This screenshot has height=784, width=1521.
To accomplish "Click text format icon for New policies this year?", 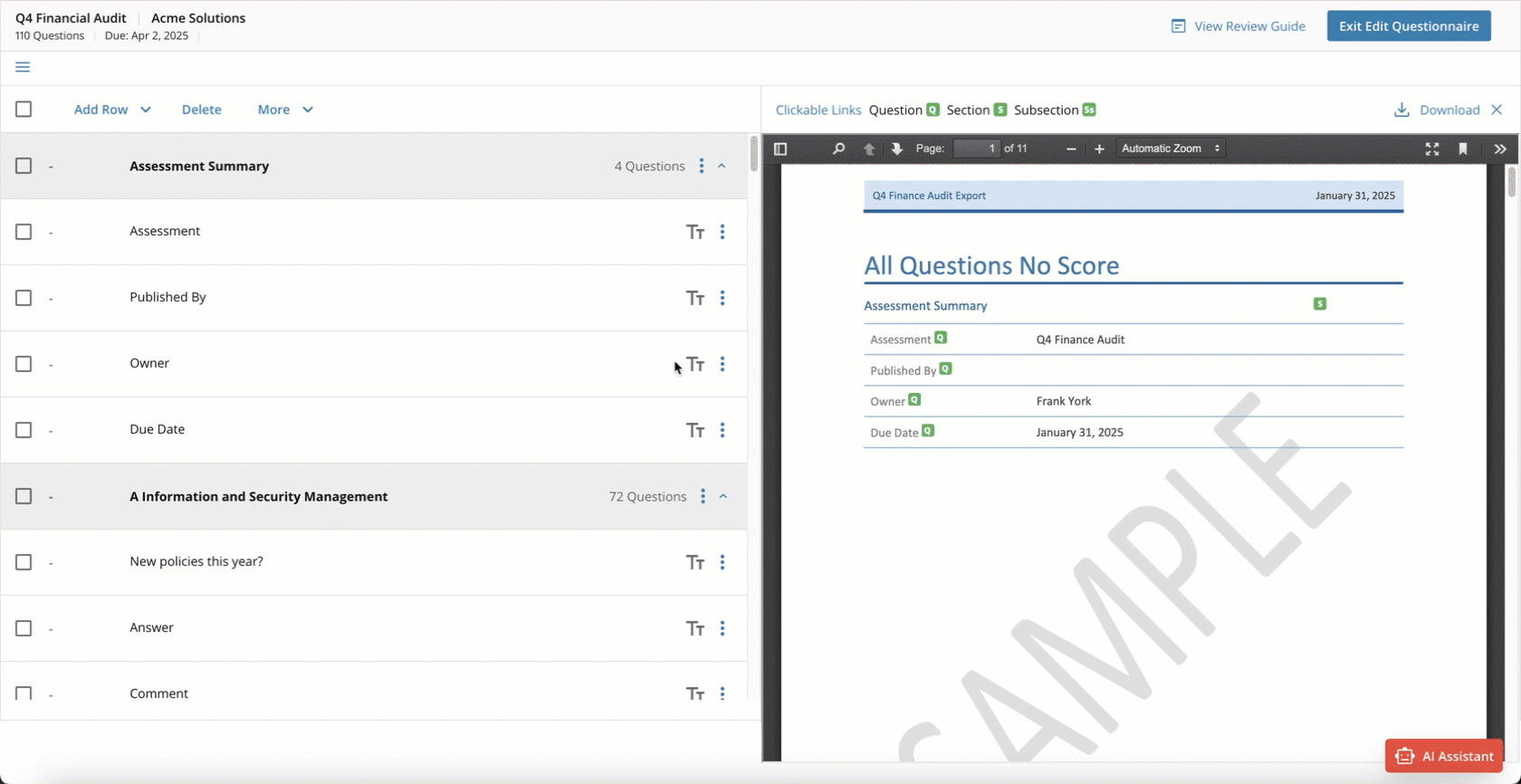I will coord(695,562).
